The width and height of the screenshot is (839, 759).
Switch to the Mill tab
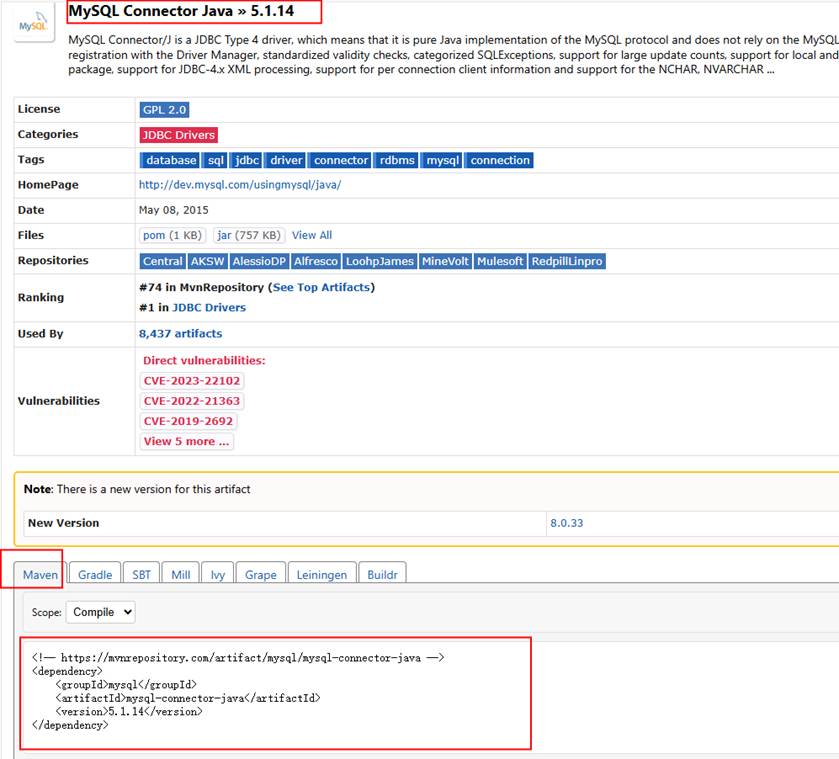[181, 574]
